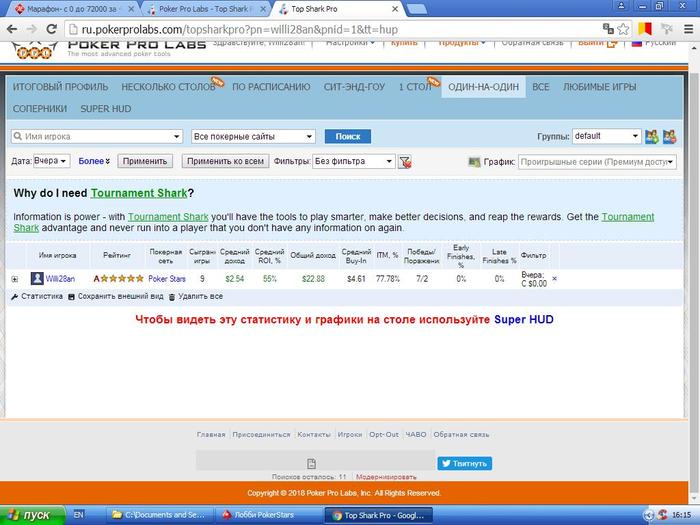Viewport: 700px width, 525px height.
Task: Click Willi28an player avatar icon
Action: pyautogui.click(x=37, y=279)
